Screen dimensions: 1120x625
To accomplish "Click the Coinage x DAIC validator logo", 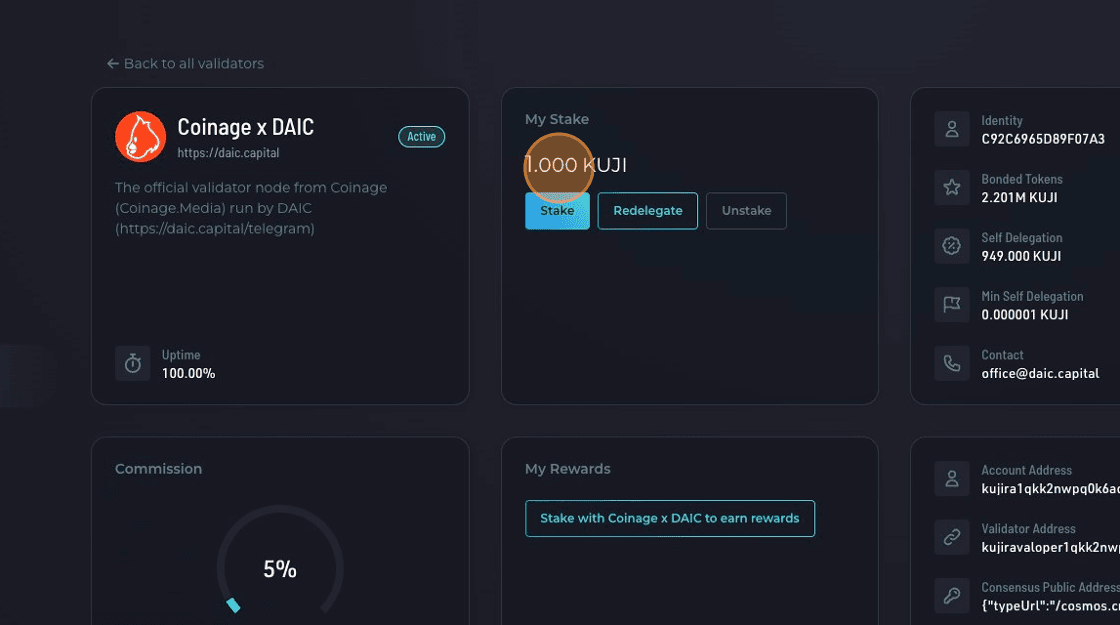I will pos(140,137).
